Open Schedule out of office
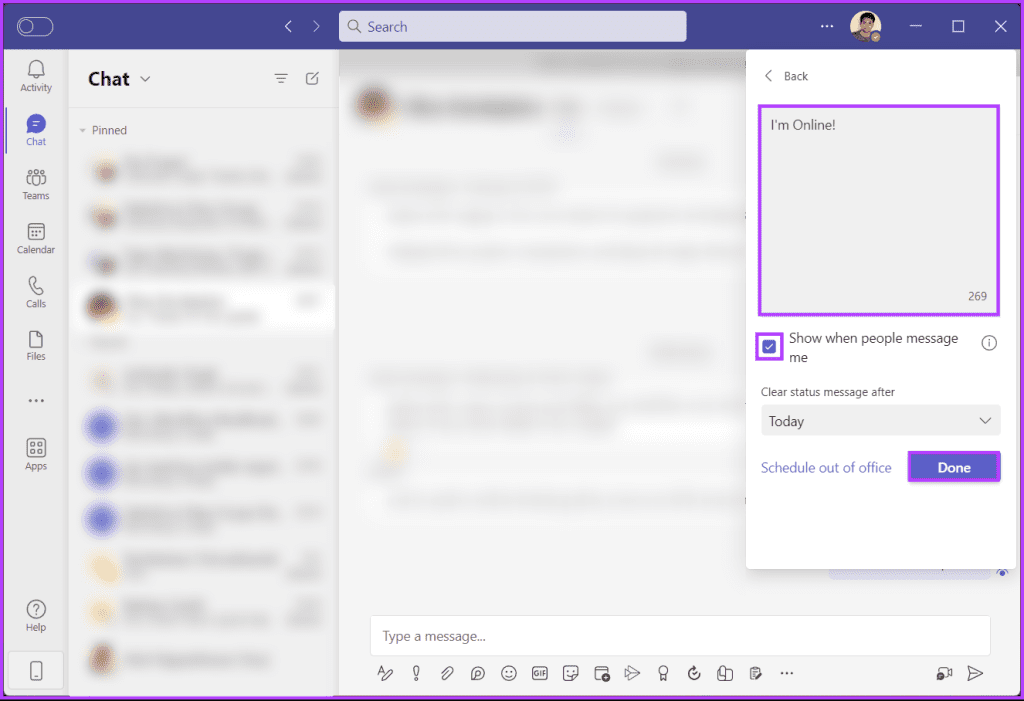This screenshot has height=701, width=1024. (x=826, y=467)
